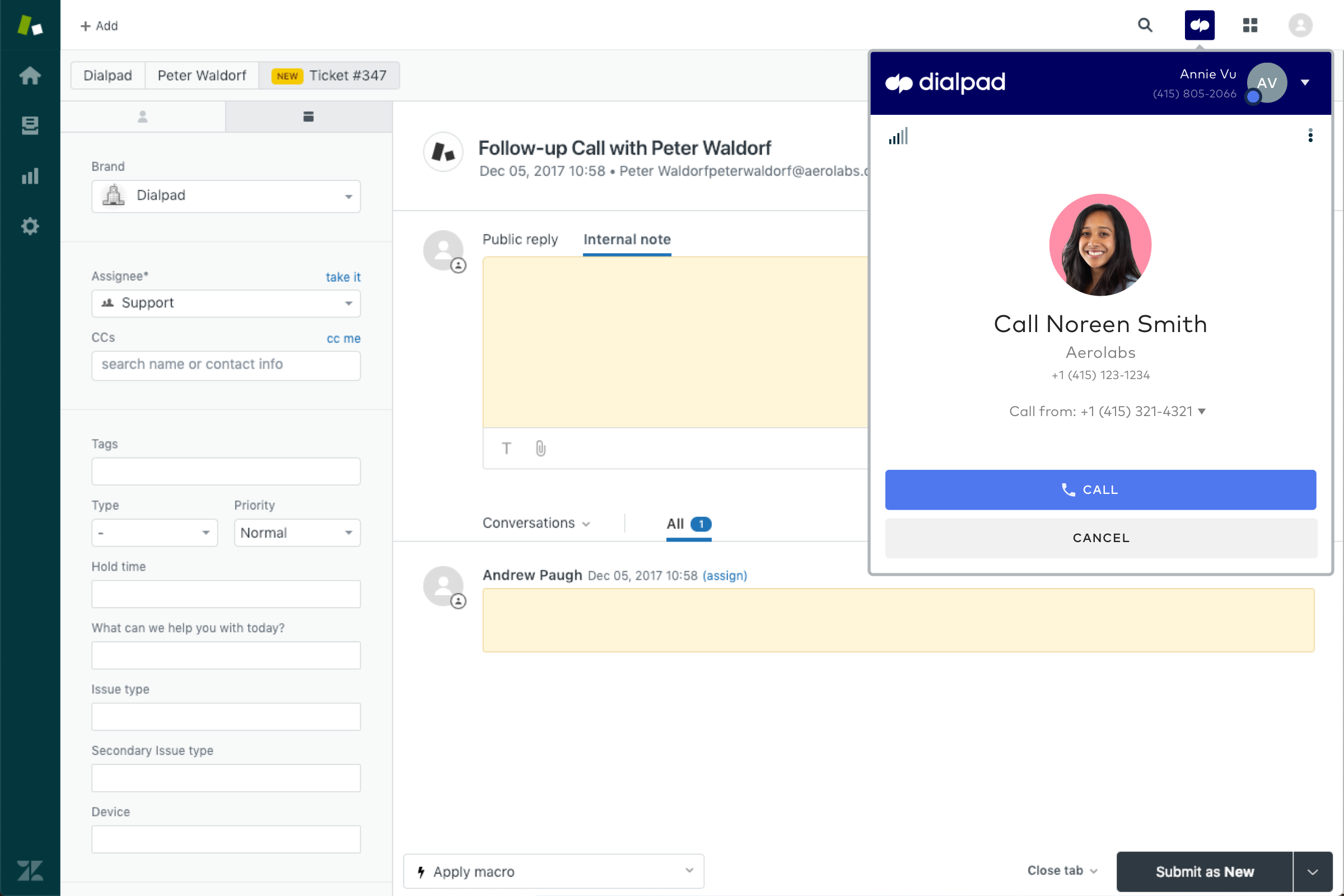1344x896 pixels.
Task: Switch to the user info panel icon
Action: 143,116
